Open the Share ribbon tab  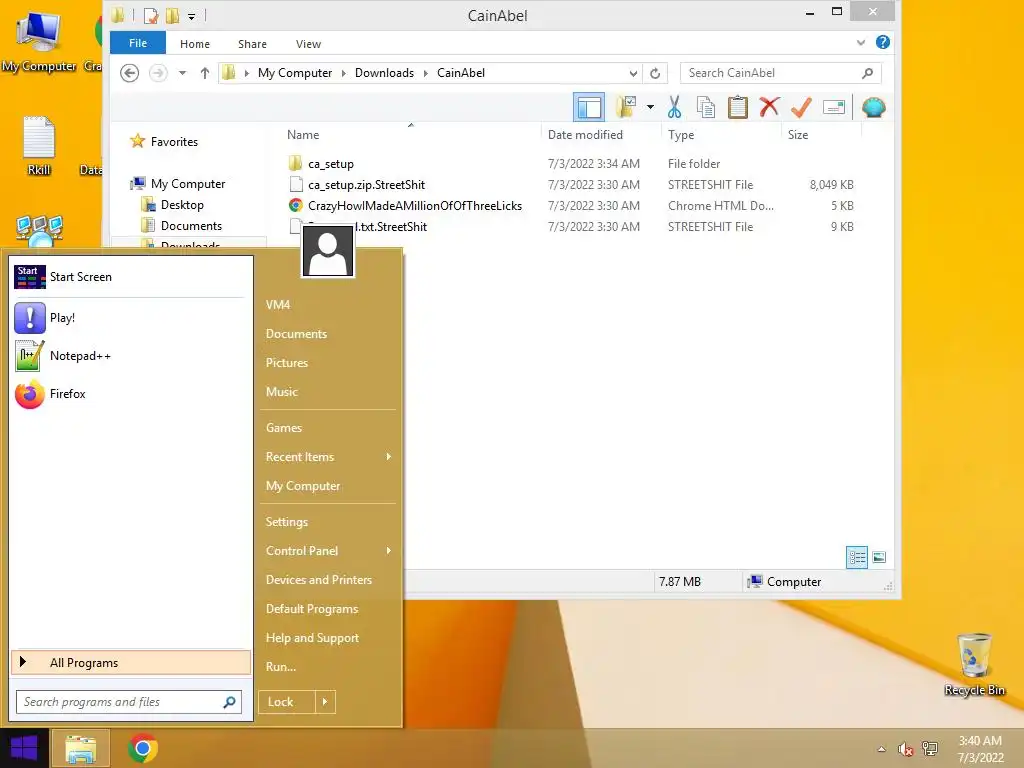(x=252, y=44)
